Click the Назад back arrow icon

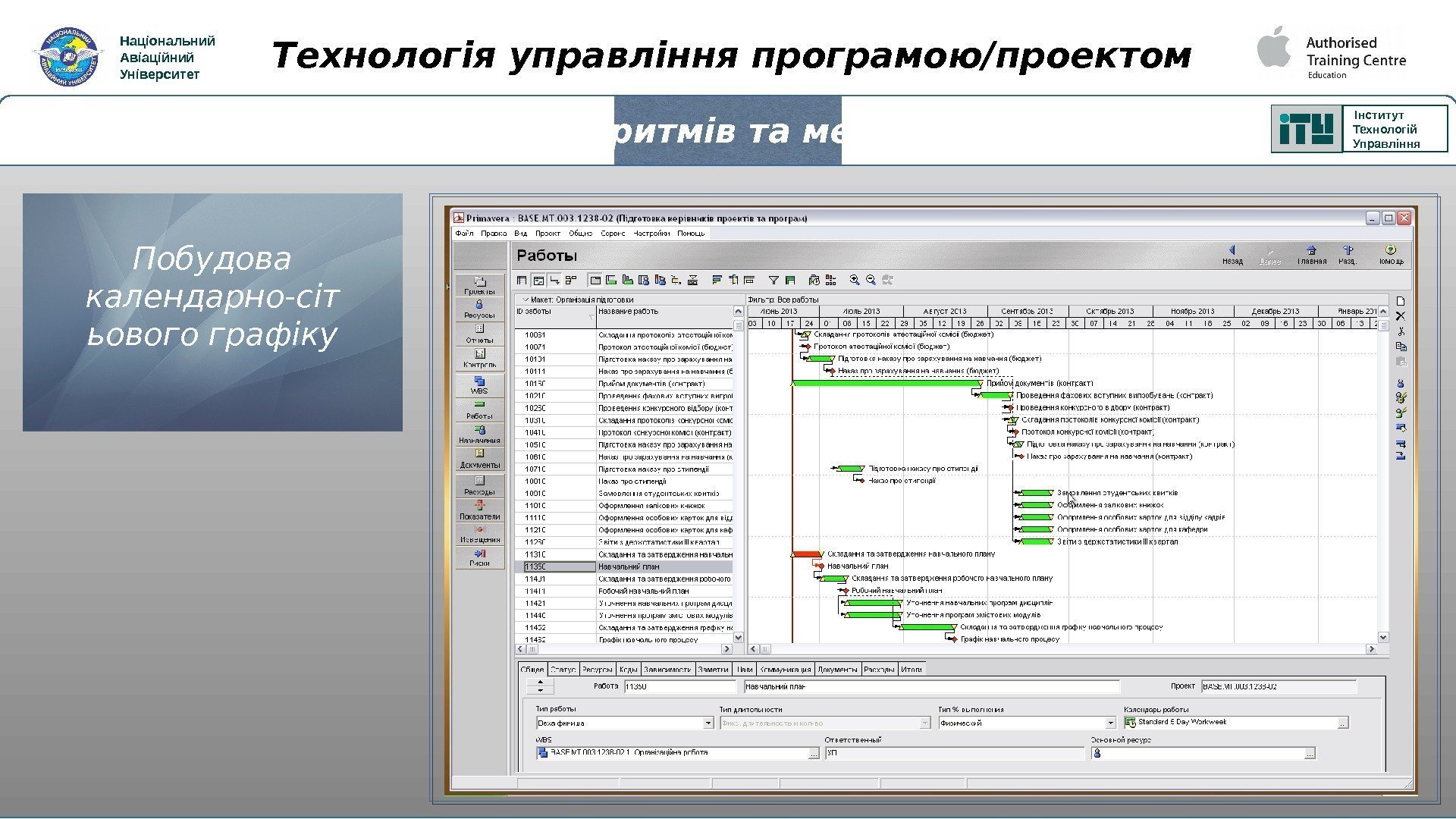click(x=1232, y=253)
